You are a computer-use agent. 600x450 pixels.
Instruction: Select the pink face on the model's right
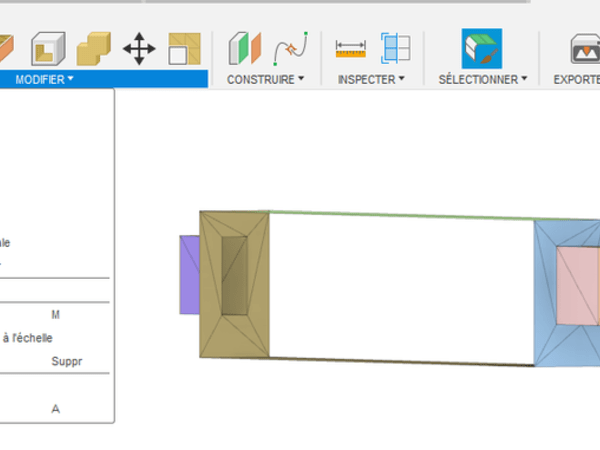[x=577, y=285]
